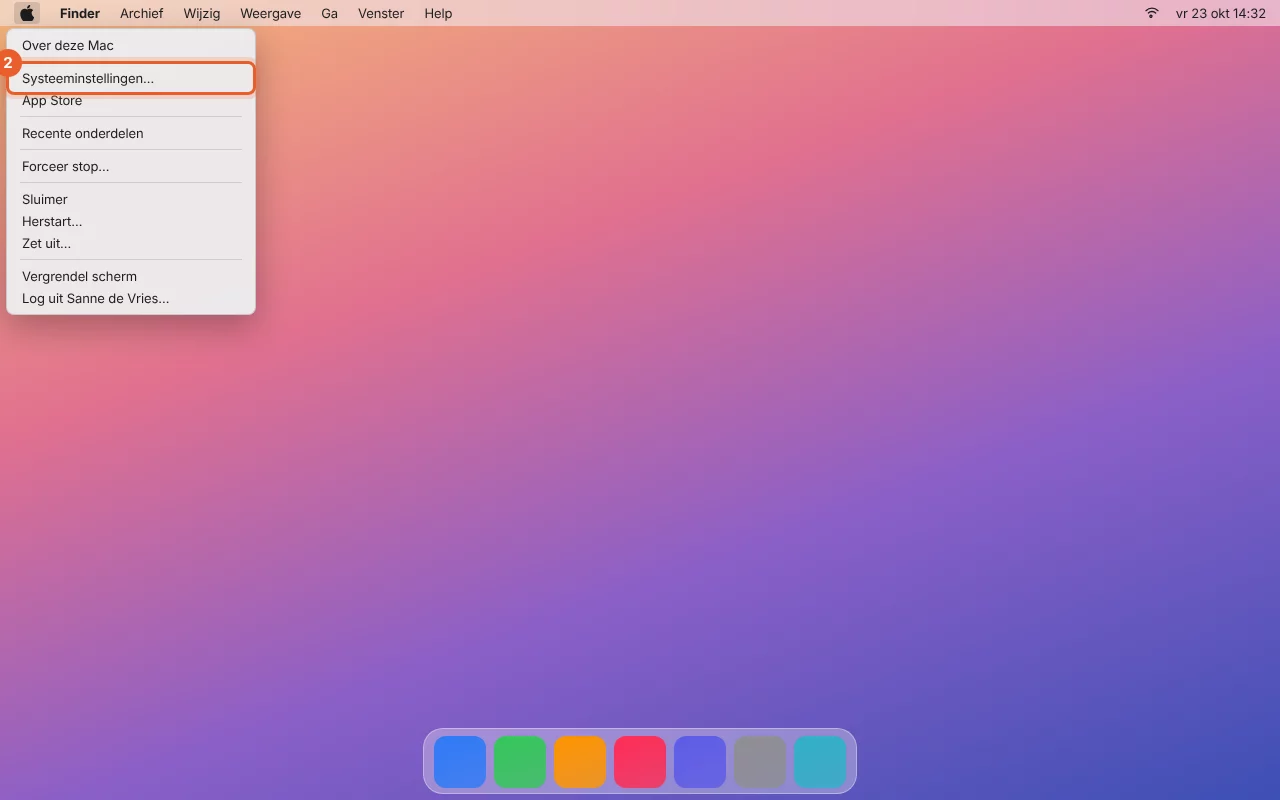Open the Ga menu
Screen dimensions: 1280x800
tap(330, 13)
